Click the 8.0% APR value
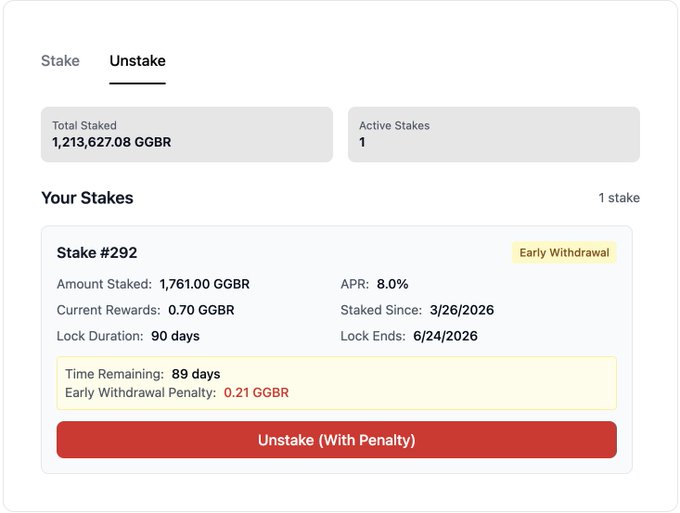The width and height of the screenshot is (680, 513). coord(393,284)
